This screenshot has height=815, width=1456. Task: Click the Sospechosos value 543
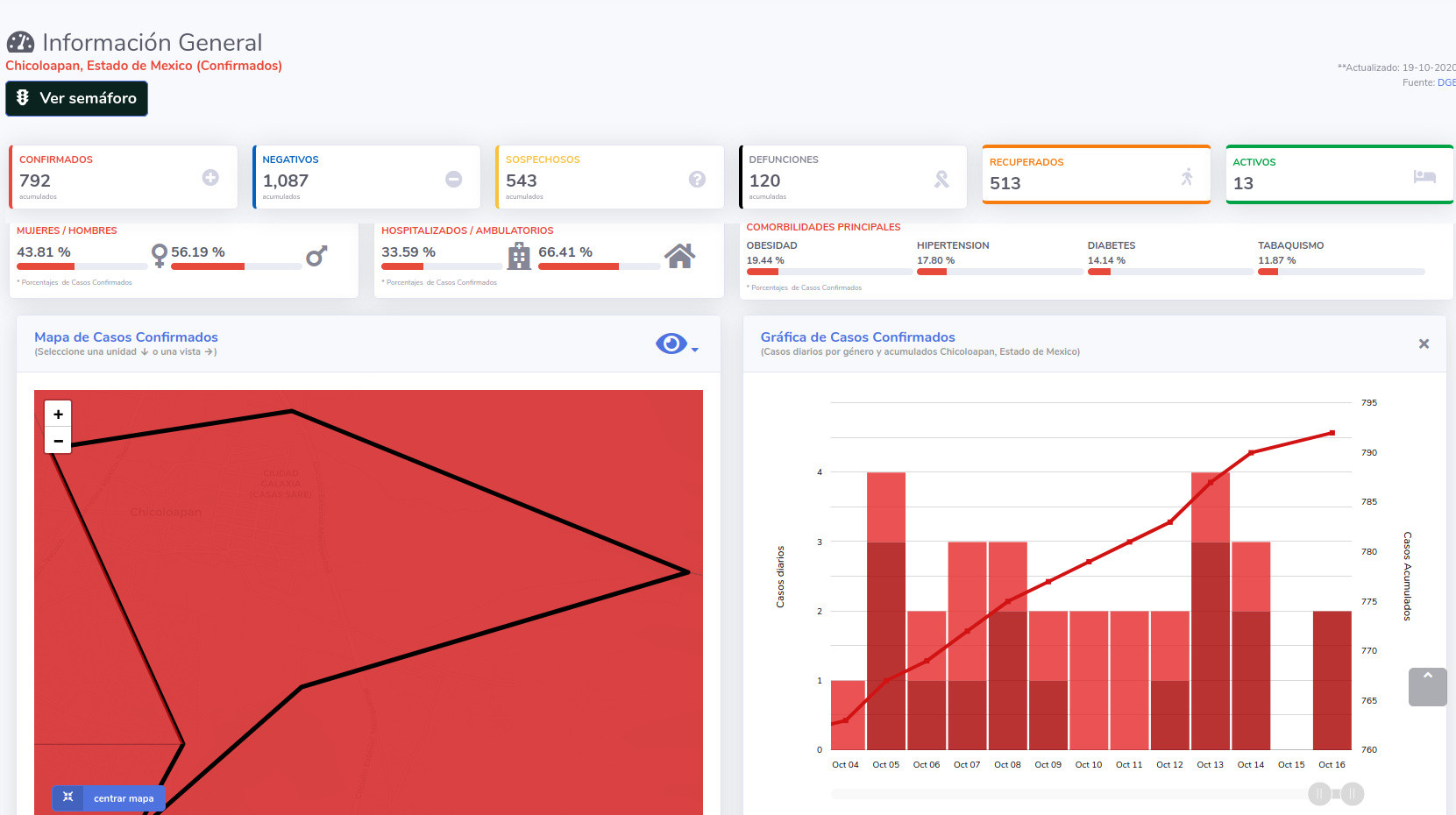522,181
